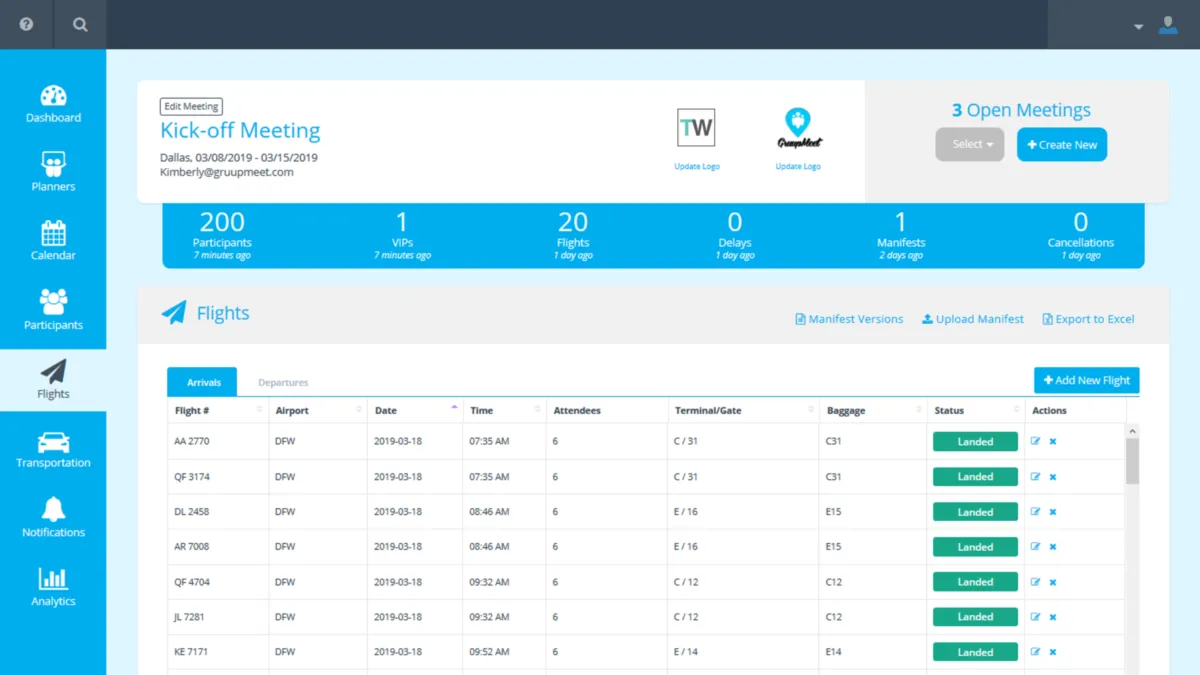
Task: Switch to Departures tab
Action: click(283, 382)
